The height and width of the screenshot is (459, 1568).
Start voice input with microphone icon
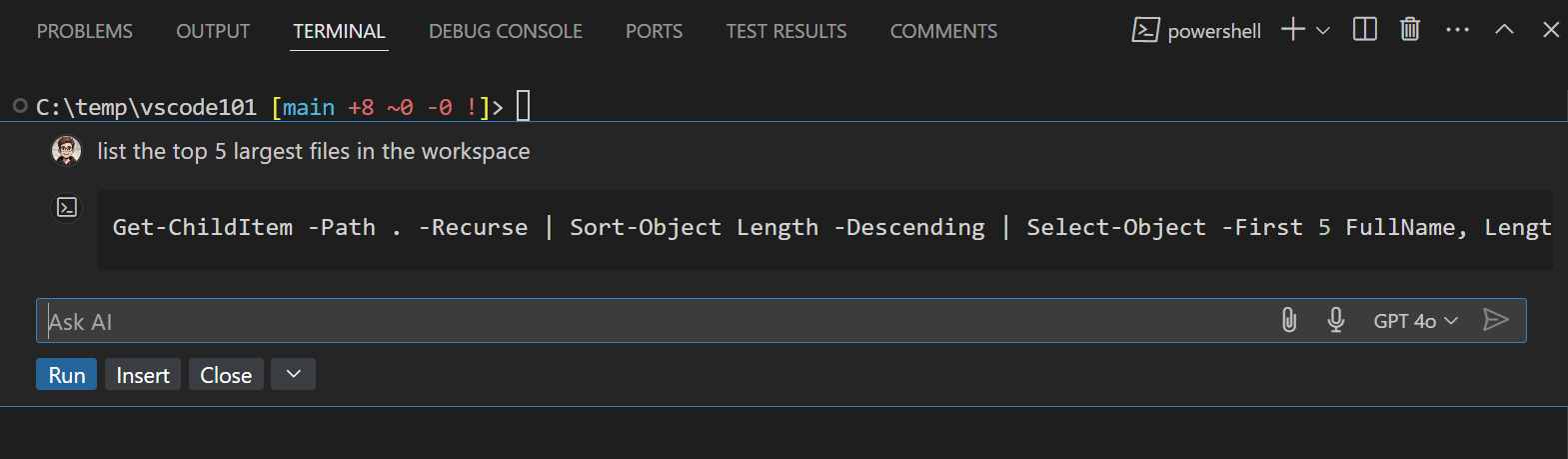pyautogui.click(x=1335, y=320)
